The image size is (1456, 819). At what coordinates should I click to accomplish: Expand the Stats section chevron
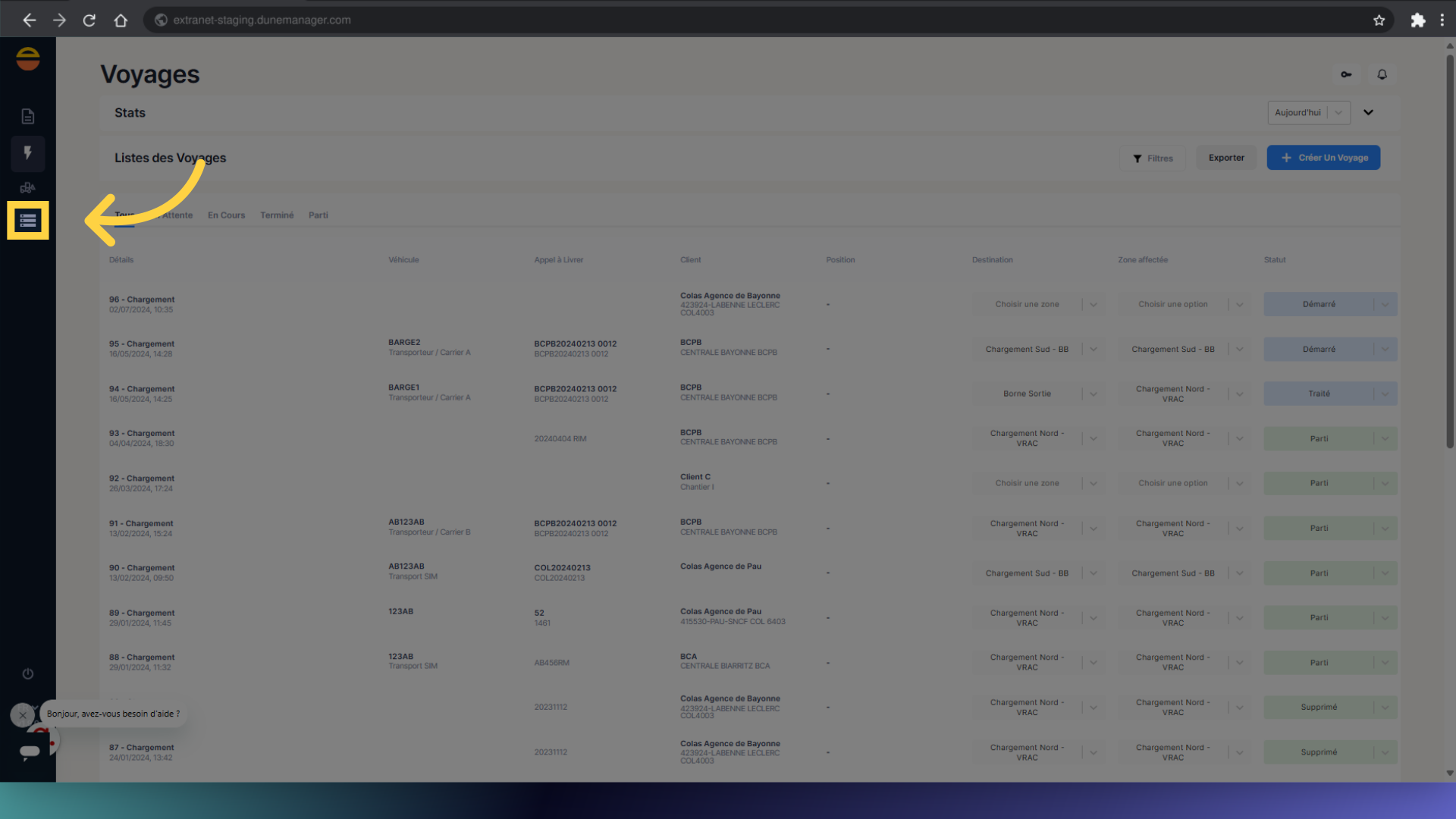click(x=1368, y=112)
